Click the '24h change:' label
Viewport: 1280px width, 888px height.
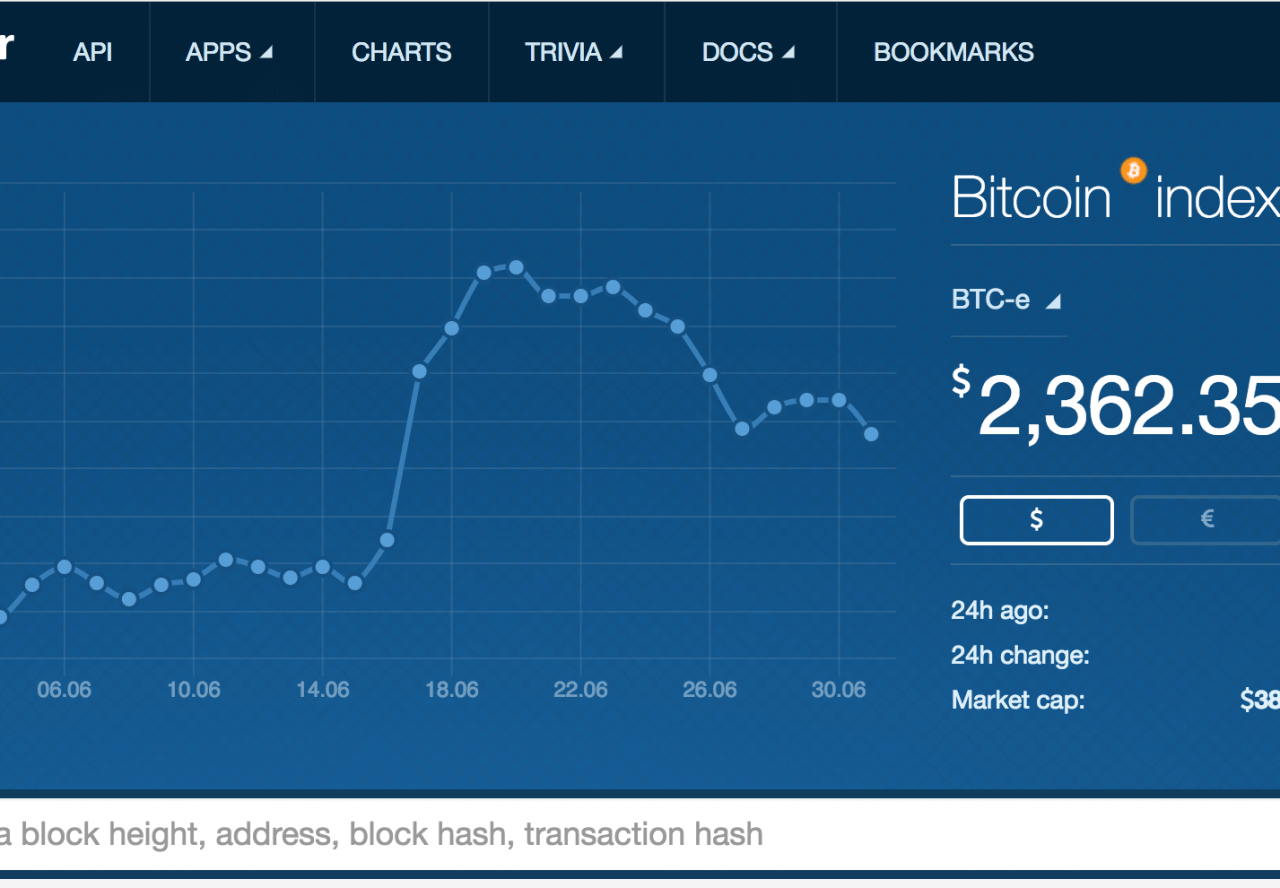[1020, 656]
